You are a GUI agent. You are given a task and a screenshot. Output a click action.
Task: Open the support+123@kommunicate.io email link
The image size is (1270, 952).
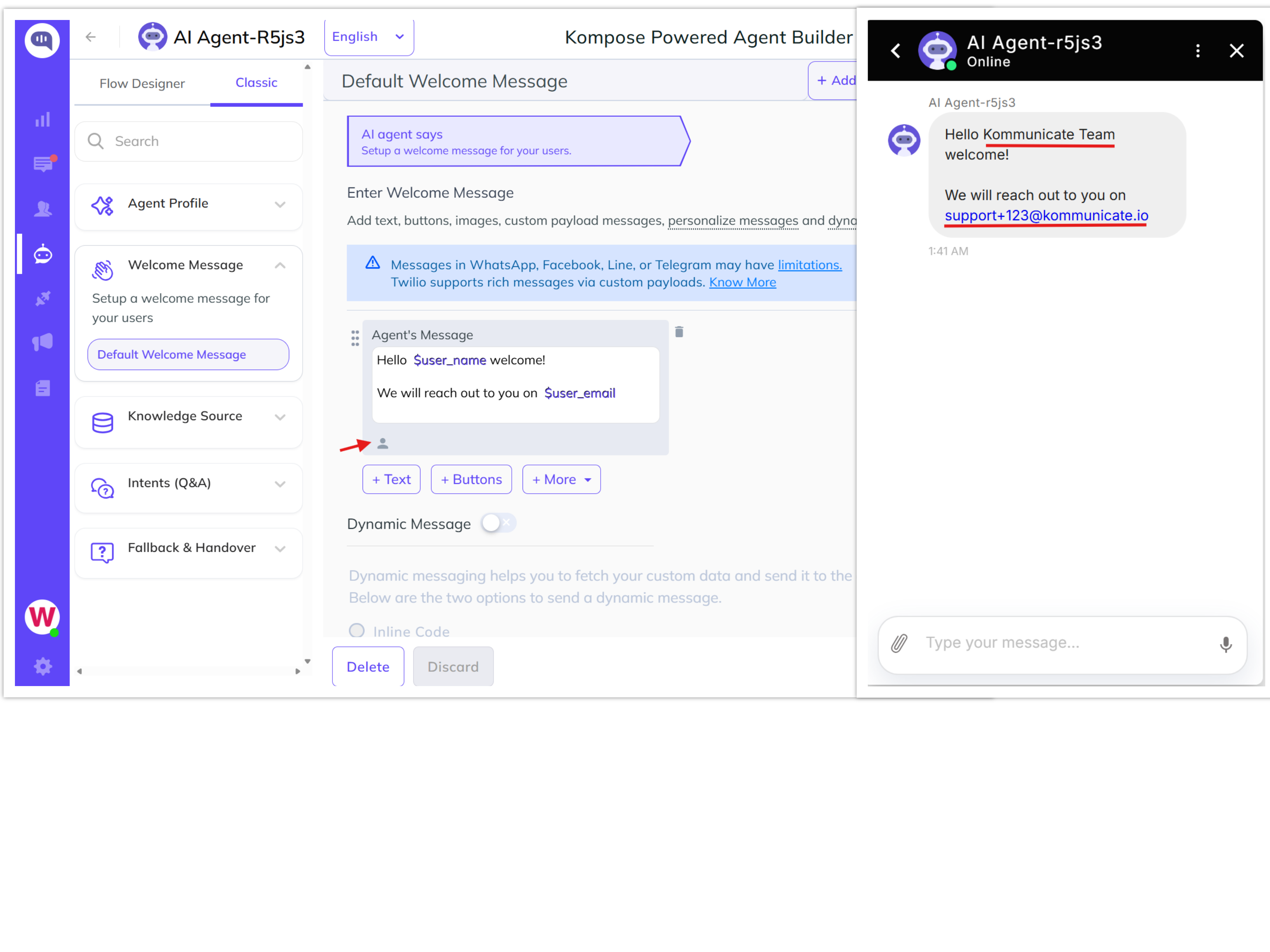(1046, 216)
